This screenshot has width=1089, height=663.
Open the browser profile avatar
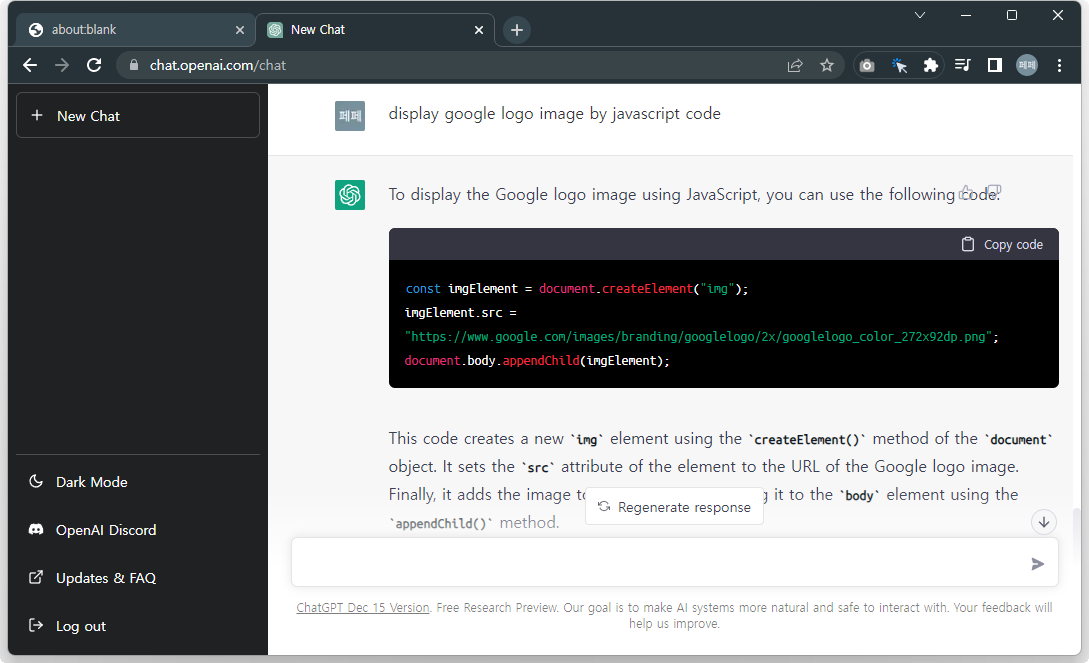1027,65
